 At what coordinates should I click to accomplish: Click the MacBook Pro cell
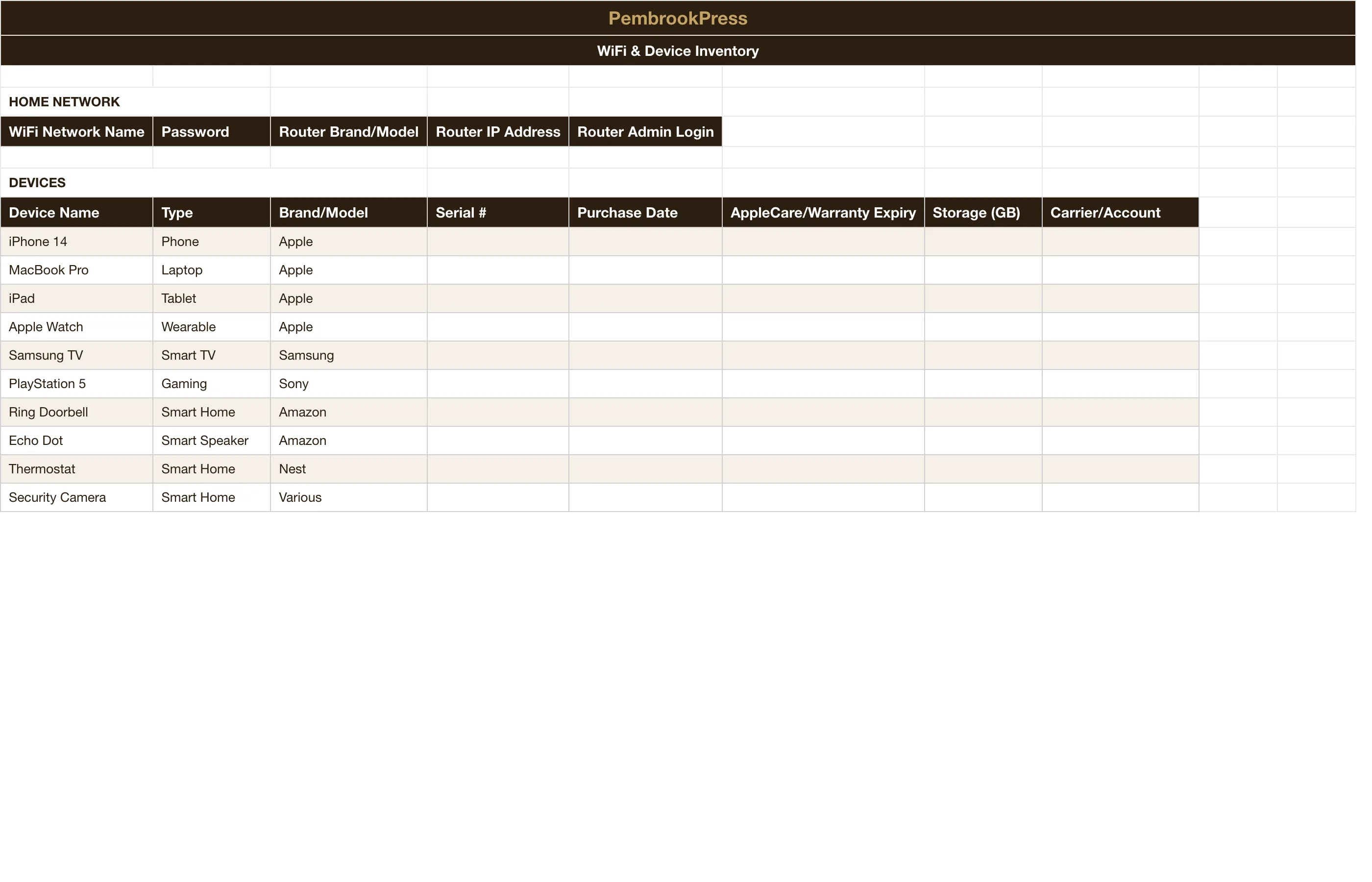pos(77,270)
